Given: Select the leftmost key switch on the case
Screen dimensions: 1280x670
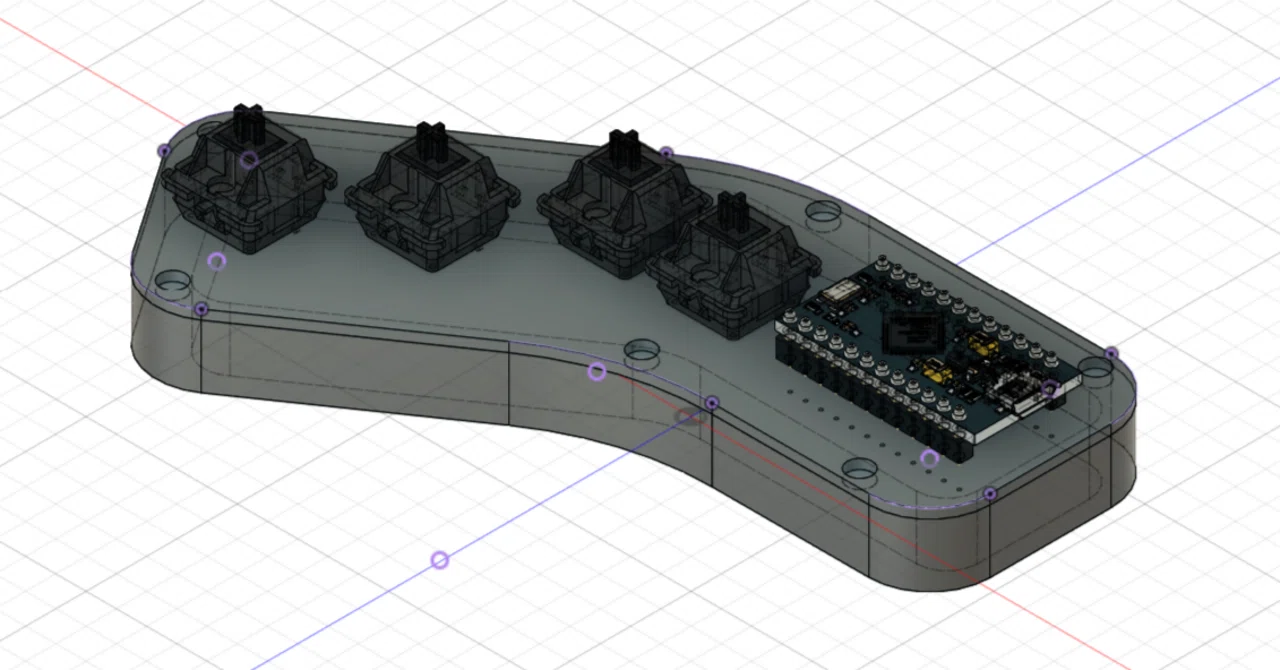Looking at the screenshot, I should pyautogui.click(x=248, y=180).
